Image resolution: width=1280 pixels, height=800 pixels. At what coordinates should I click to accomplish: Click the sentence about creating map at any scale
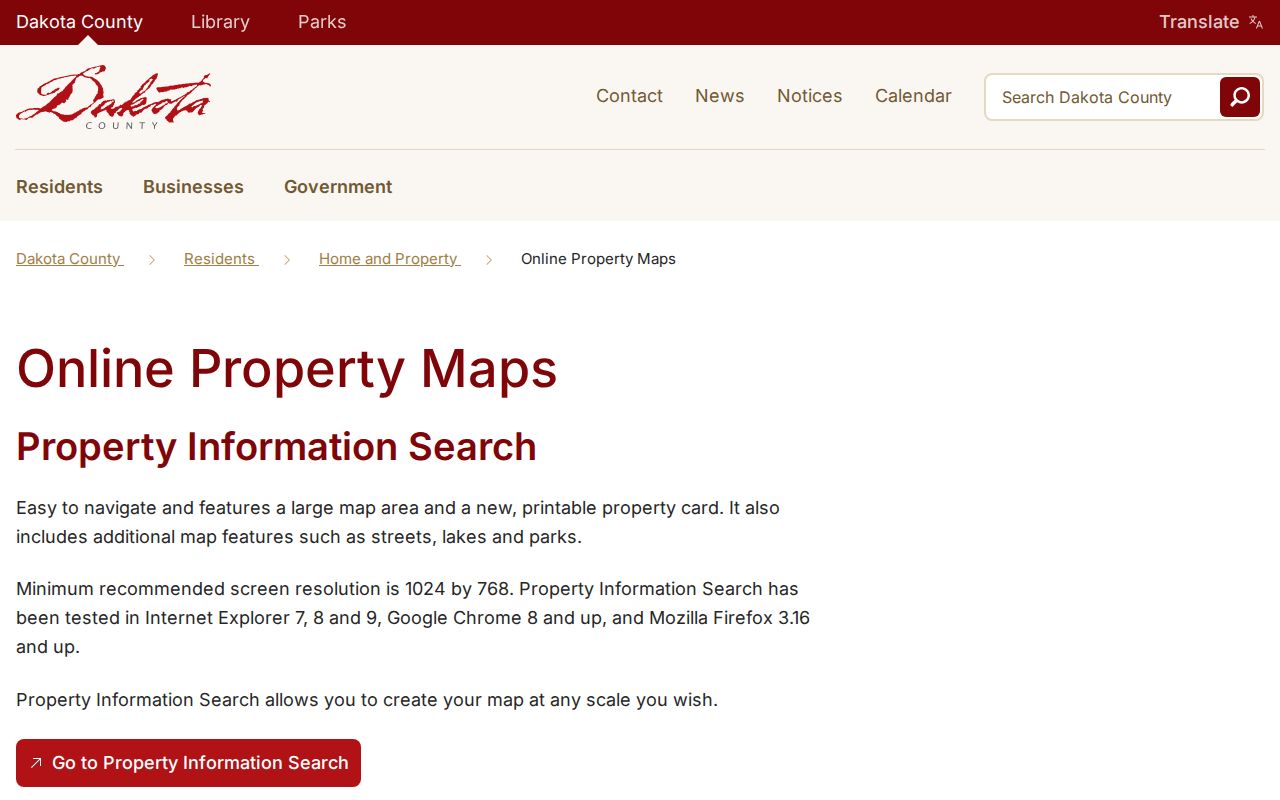367,700
